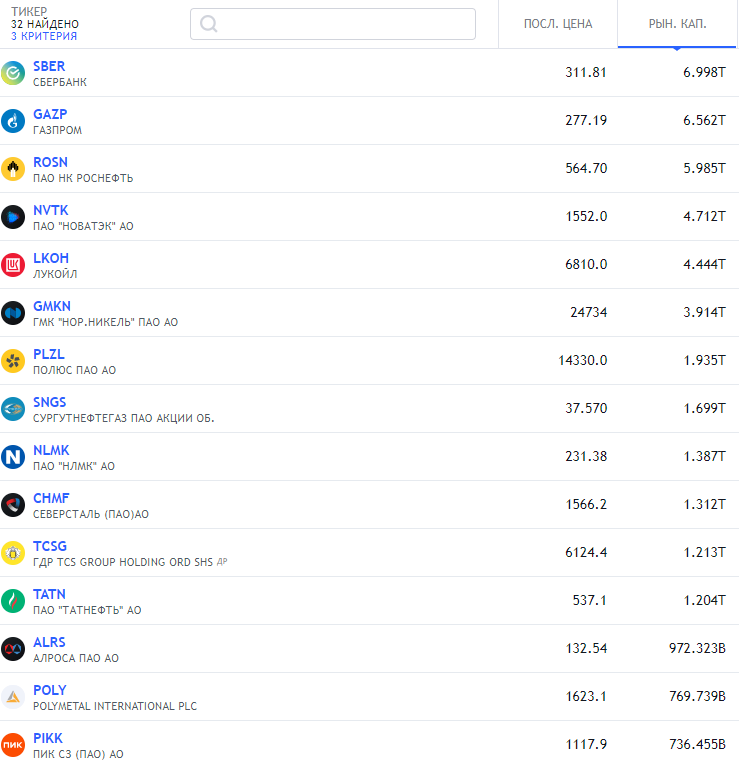
Task: Open the CHMF ticker link
Action: pyautogui.click(x=51, y=497)
